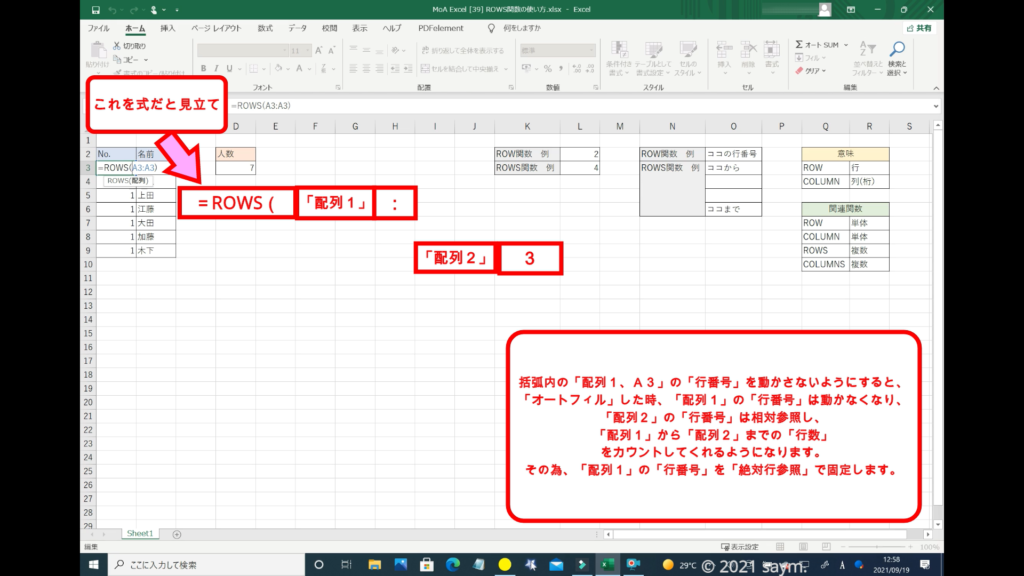Click the AutoSum (オート SUM) sigma icon
Viewport: 1024px width, 576px height.
799,45
